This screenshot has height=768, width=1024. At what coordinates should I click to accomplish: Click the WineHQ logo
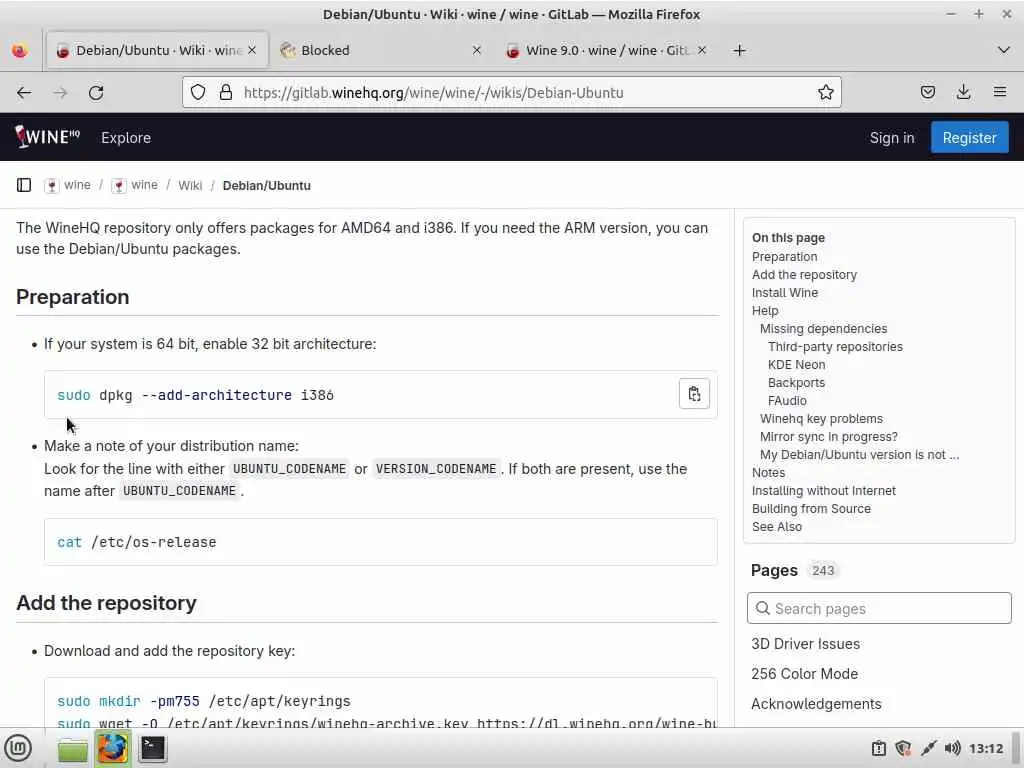47,137
